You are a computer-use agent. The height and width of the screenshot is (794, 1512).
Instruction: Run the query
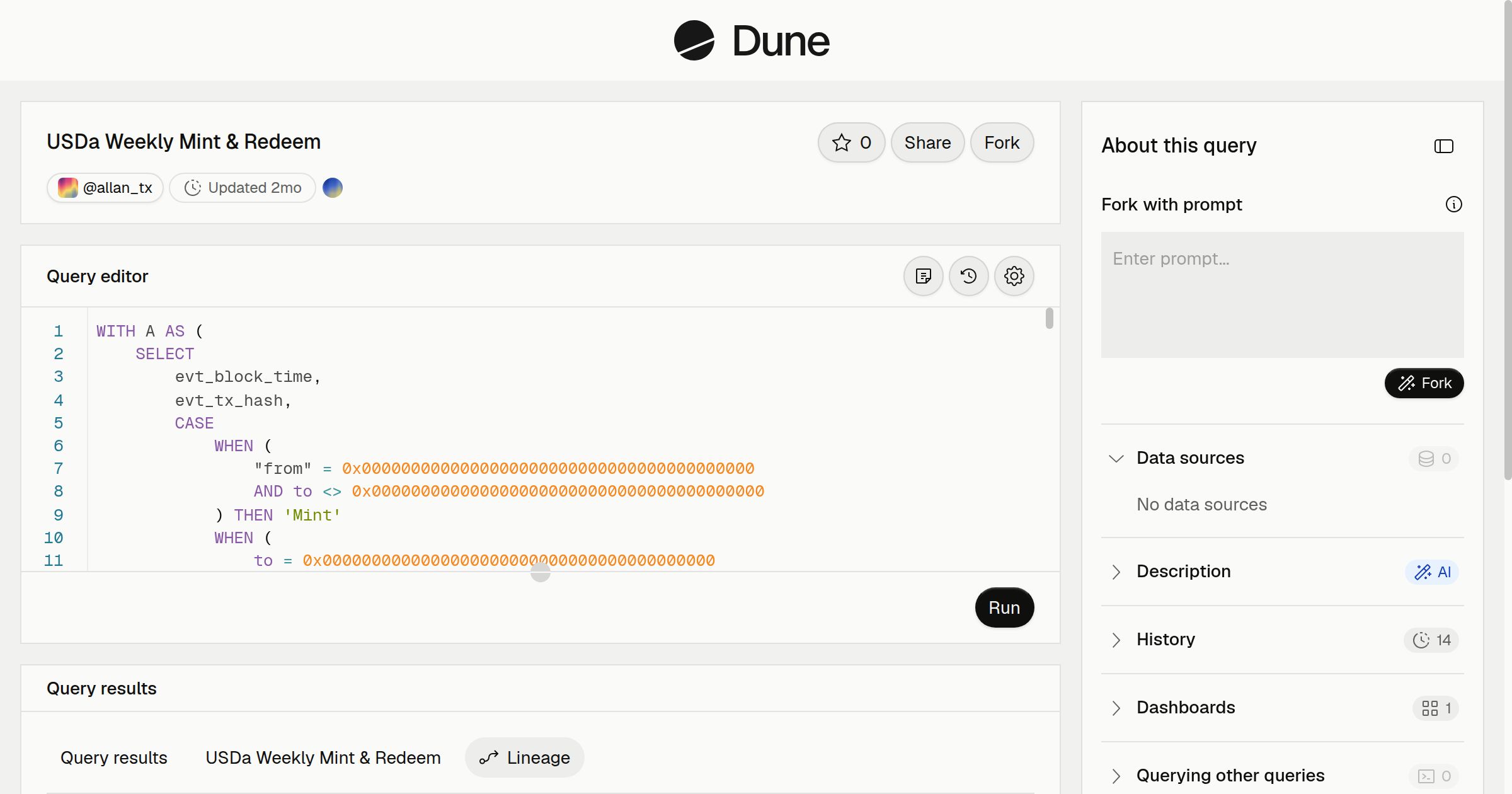tap(1004, 607)
